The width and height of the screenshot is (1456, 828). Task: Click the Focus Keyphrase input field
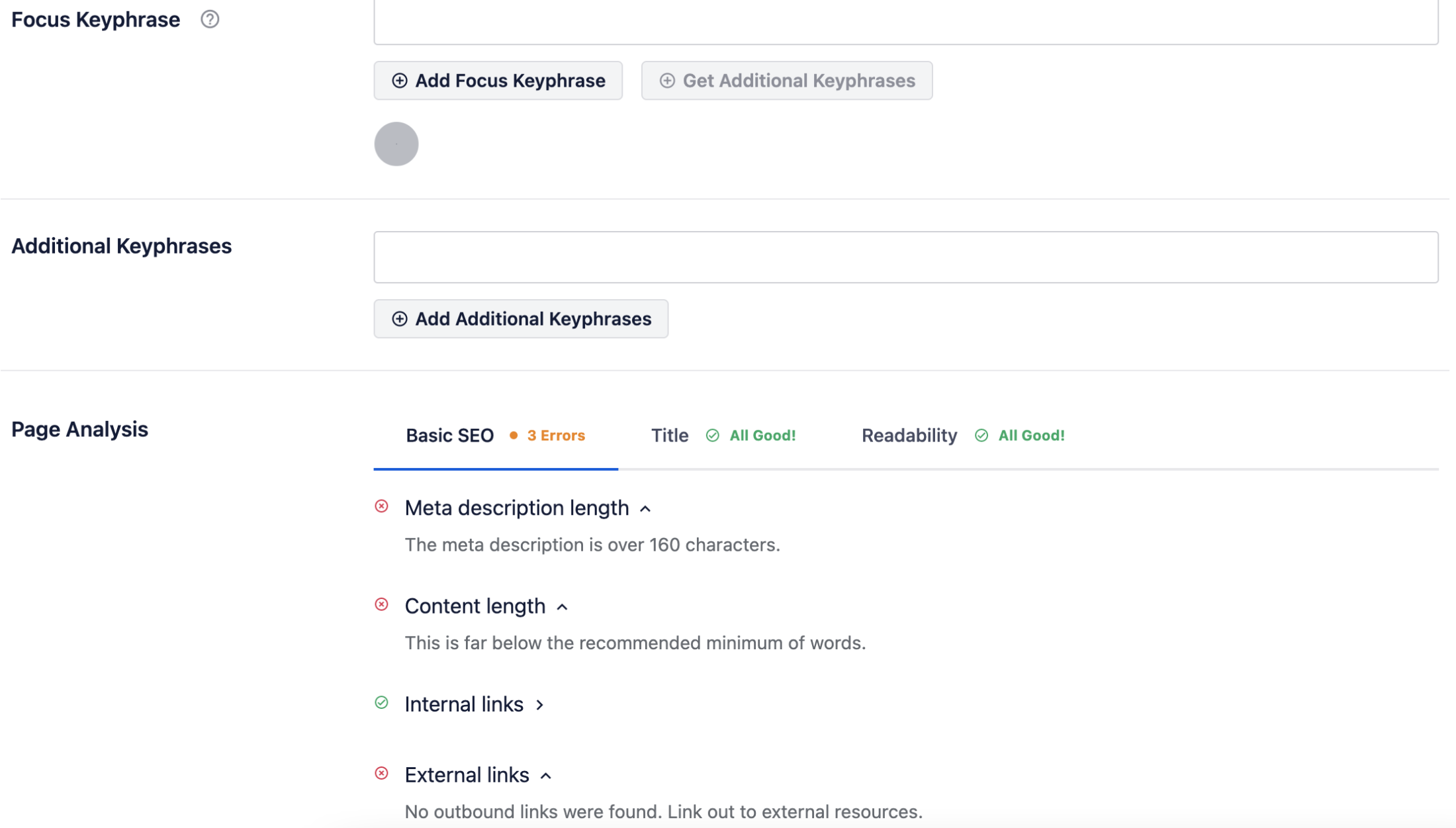[x=905, y=21]
